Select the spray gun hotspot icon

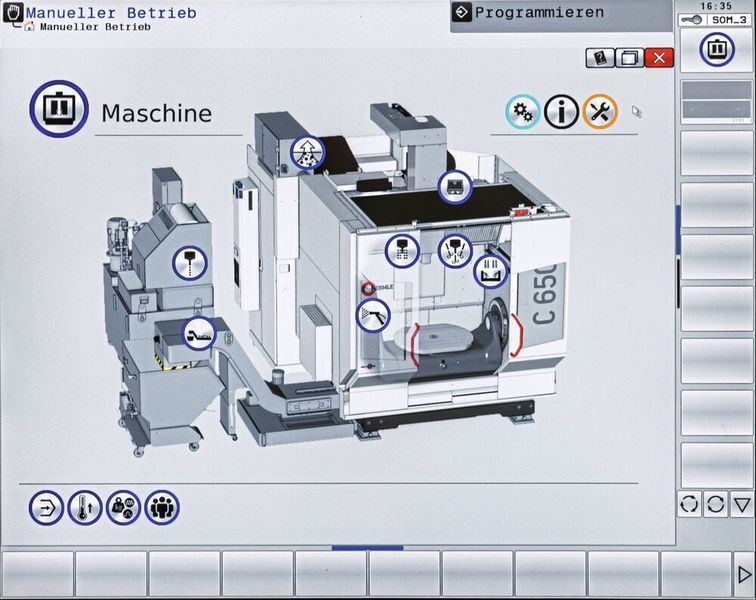tap(373, 315)
